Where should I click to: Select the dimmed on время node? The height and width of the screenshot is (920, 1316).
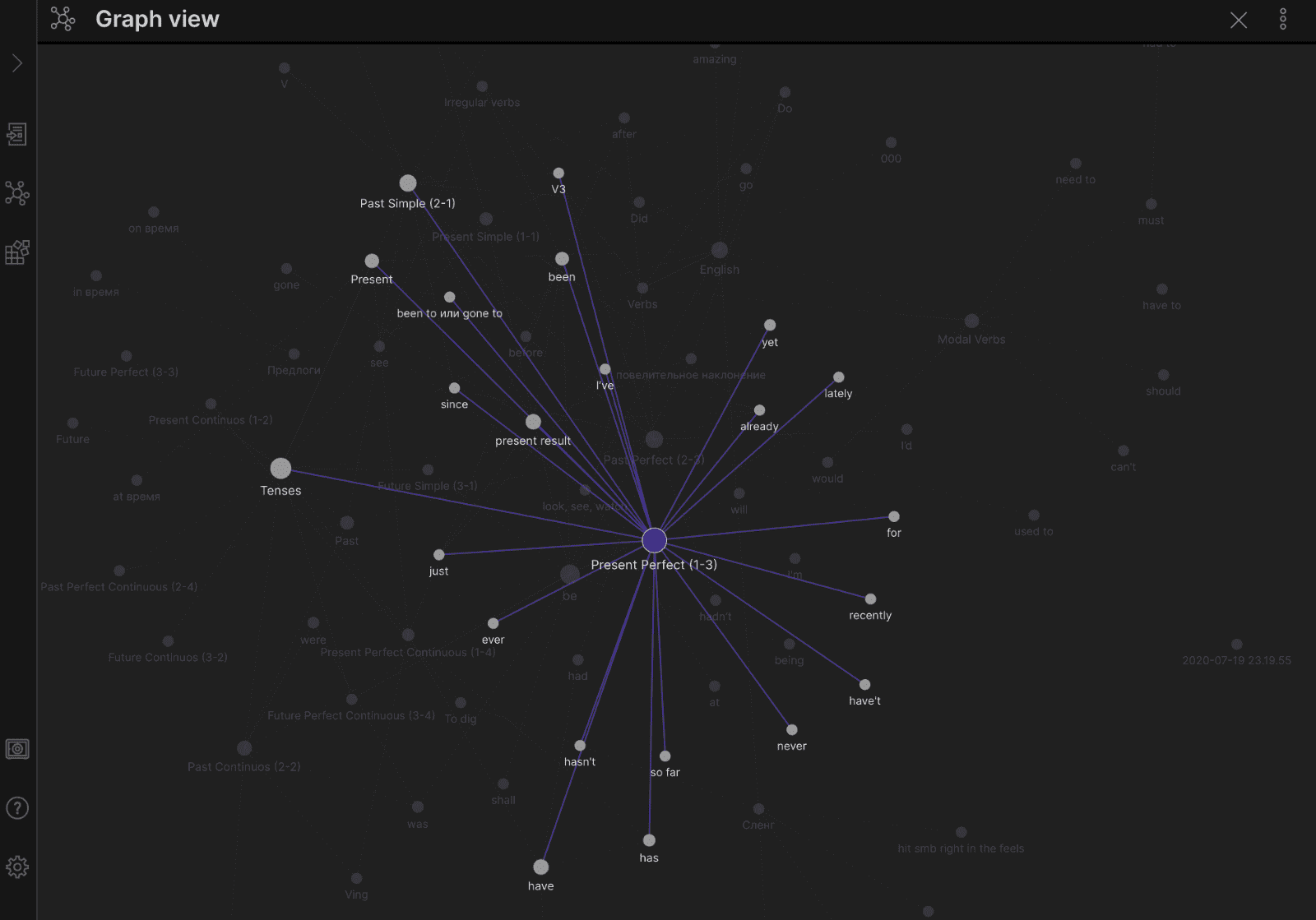click(153, 212)
